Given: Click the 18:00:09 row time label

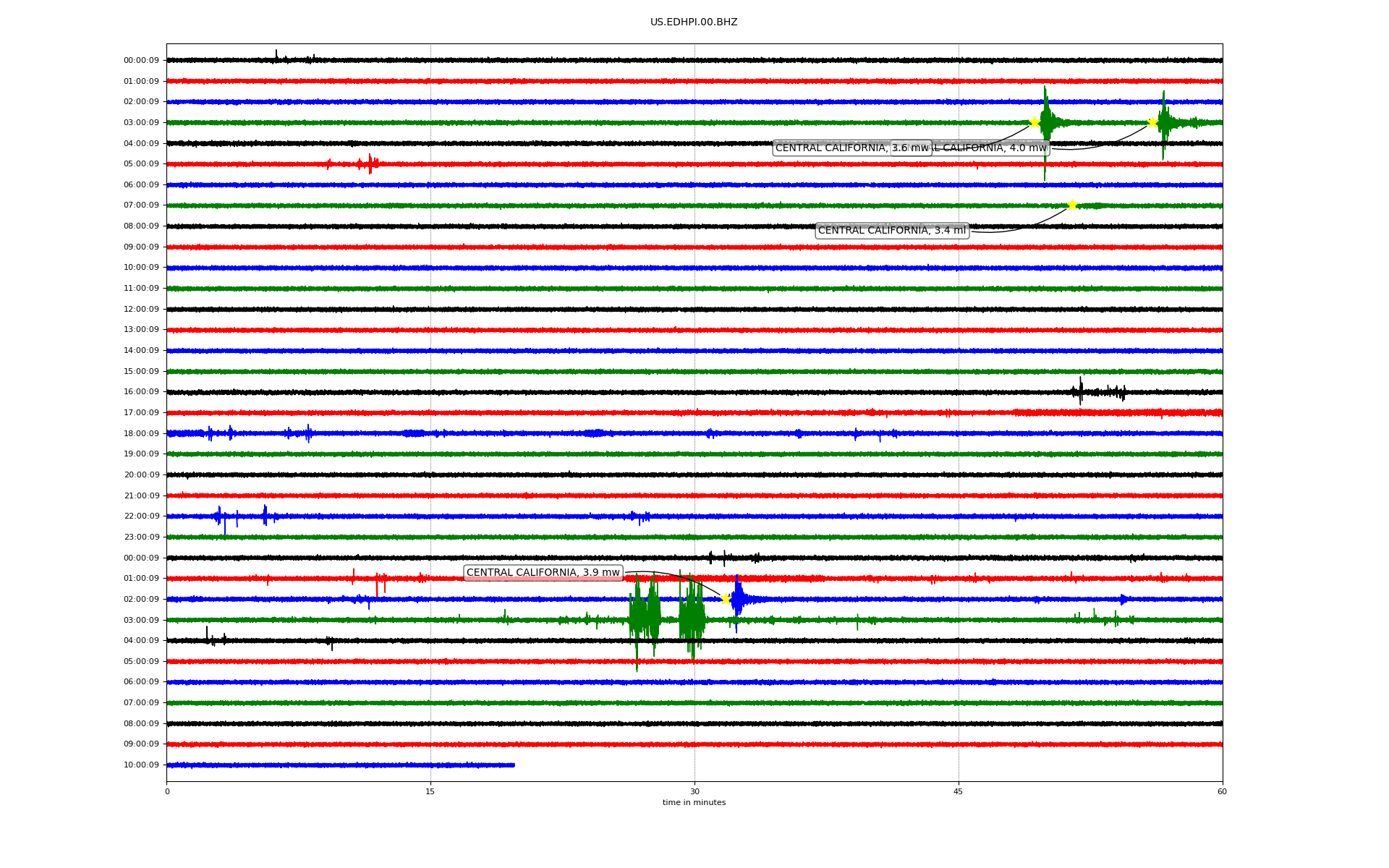Looking at the screenshot, I should 141,433.
